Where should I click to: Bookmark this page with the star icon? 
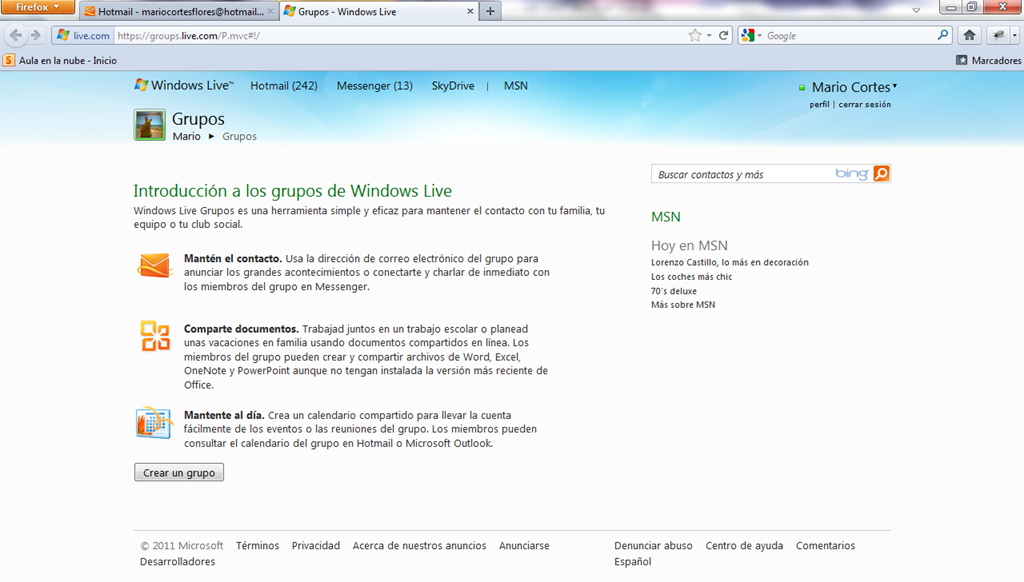695,36
